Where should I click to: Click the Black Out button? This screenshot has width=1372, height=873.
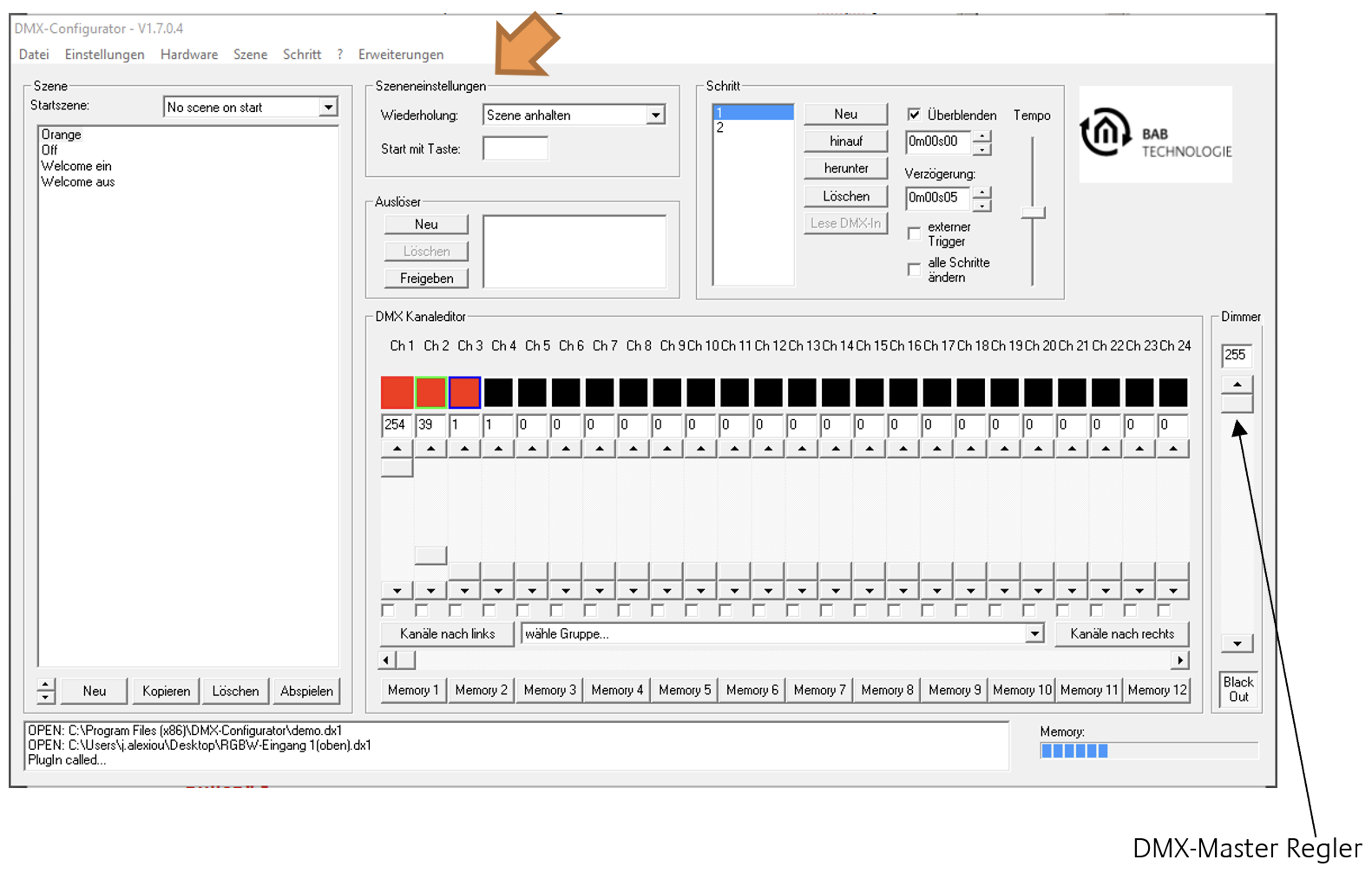pyautogui.click(x=1238, y=689)
